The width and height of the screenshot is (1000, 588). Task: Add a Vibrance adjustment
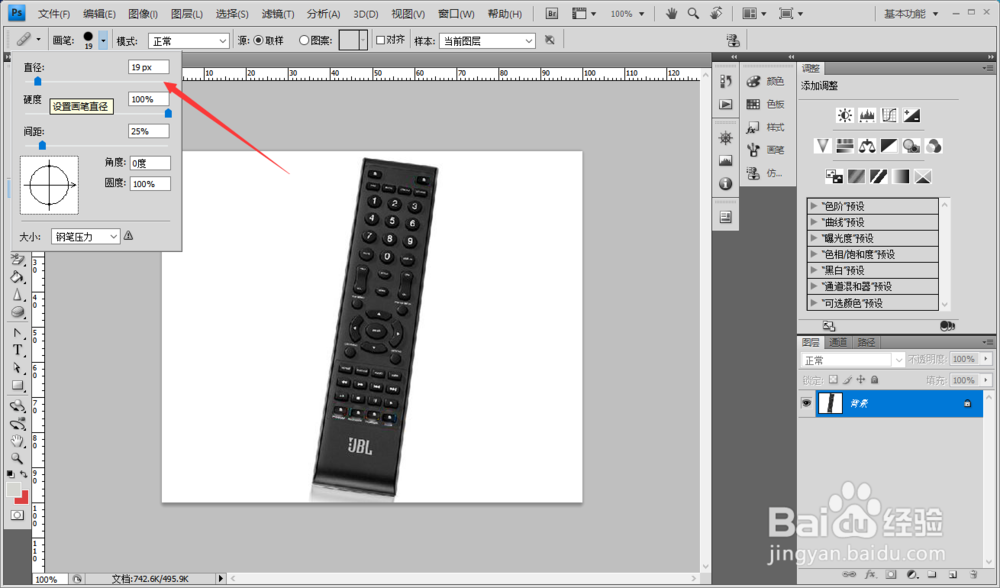pyautogui.click(x=822, y=146)
